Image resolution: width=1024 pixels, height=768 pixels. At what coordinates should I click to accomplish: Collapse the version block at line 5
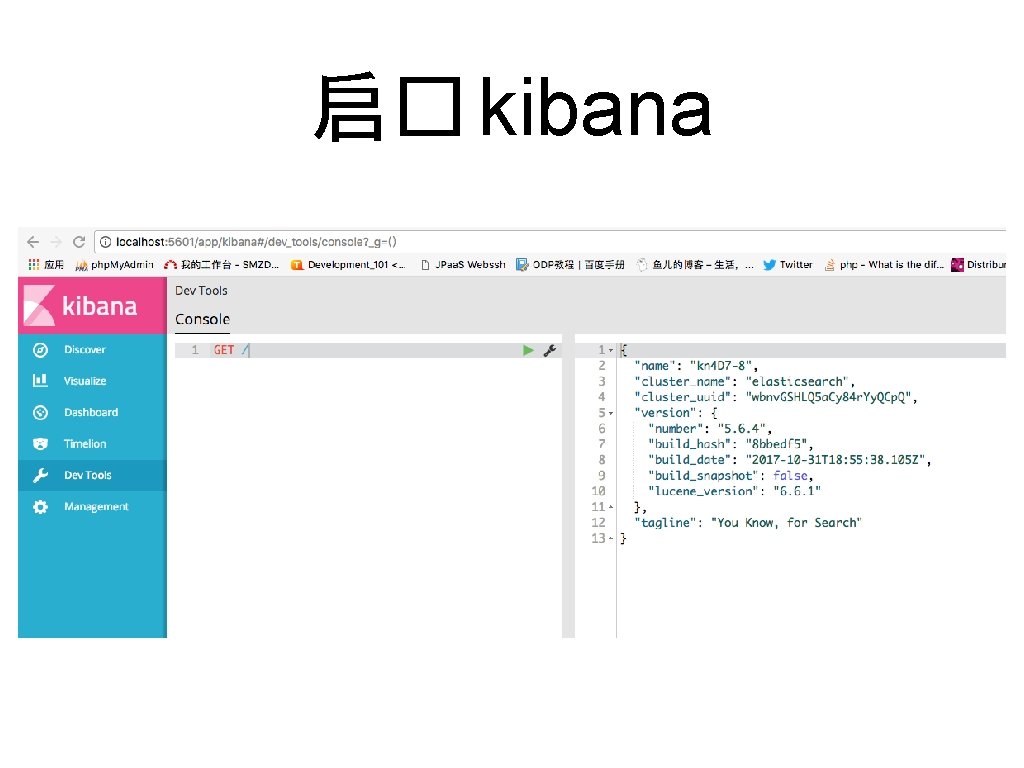pos(611,413)
